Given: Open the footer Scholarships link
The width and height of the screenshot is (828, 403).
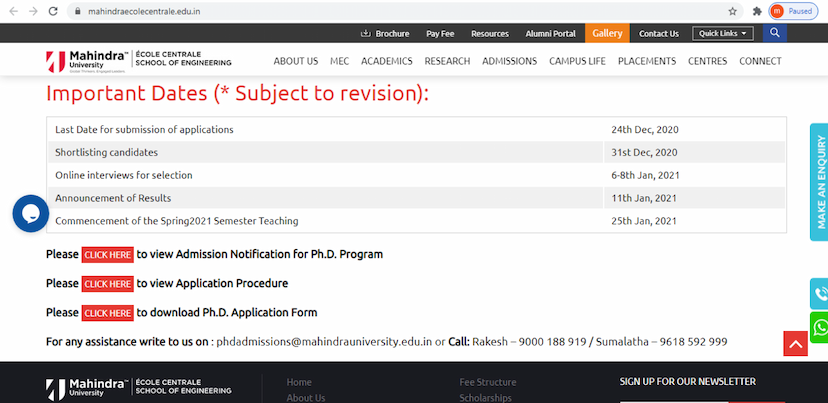Looking at the screenshot, I should (x=485, y=398).
